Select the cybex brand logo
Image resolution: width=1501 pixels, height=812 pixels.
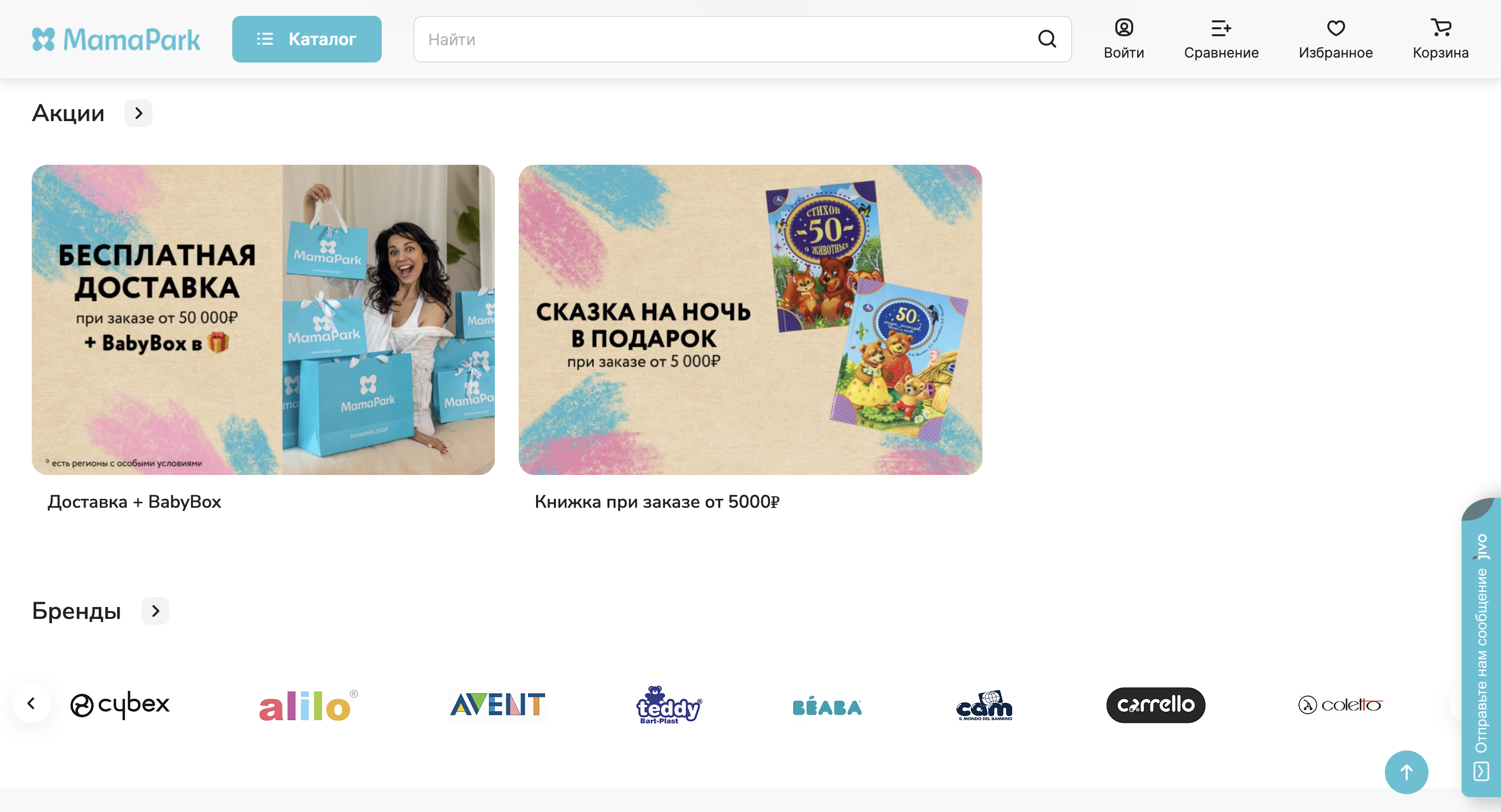(120, 705)
